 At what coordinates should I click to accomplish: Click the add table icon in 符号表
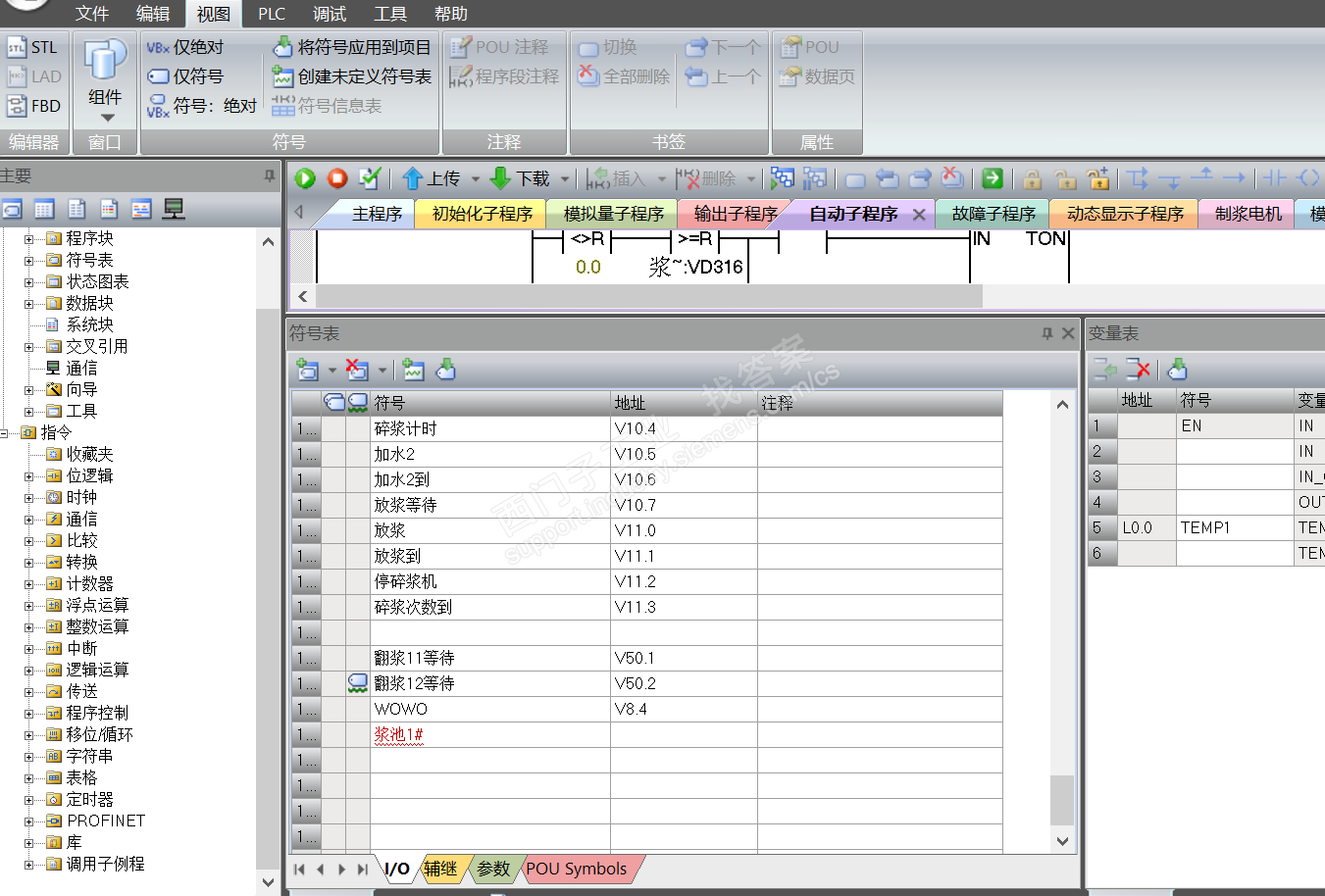click(x=308, y=370)
